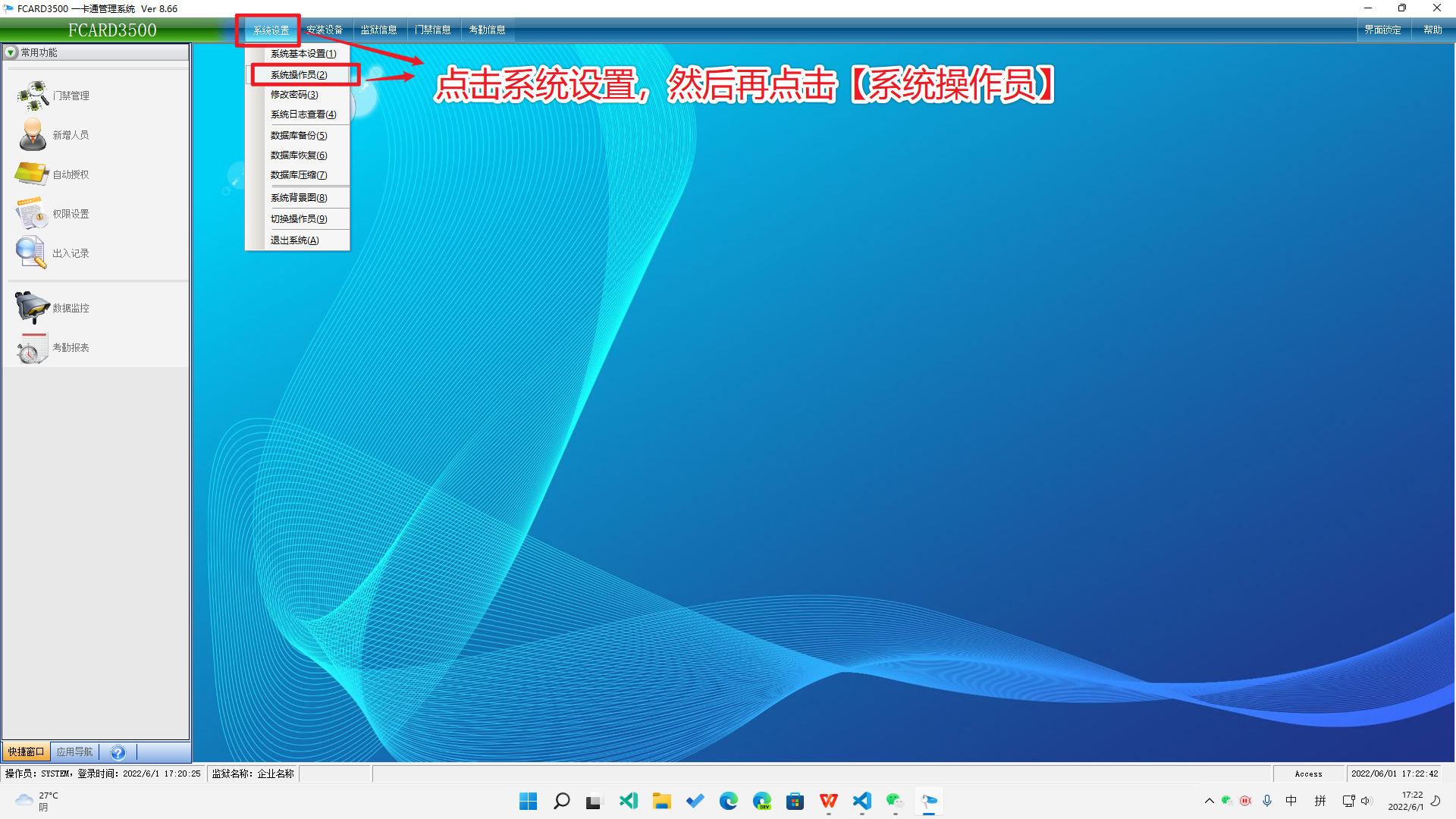Image resolution: width=1456 pixels, height=819 pixels.
Task: Choose 系统日志查看(4) from menu
Action: point(303,115)
